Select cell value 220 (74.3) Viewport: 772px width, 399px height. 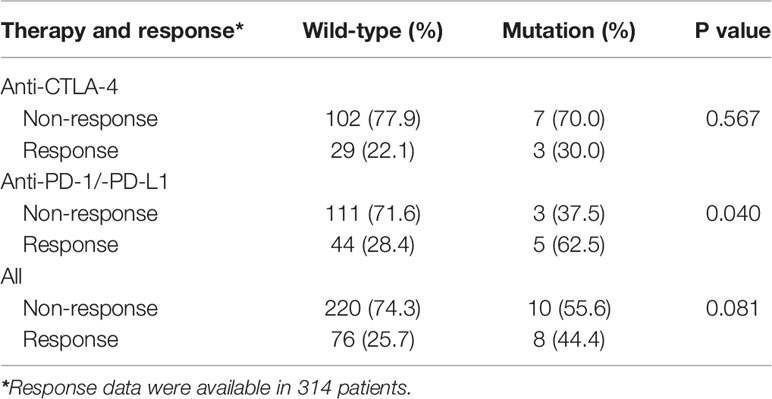(x=373, y=308)
